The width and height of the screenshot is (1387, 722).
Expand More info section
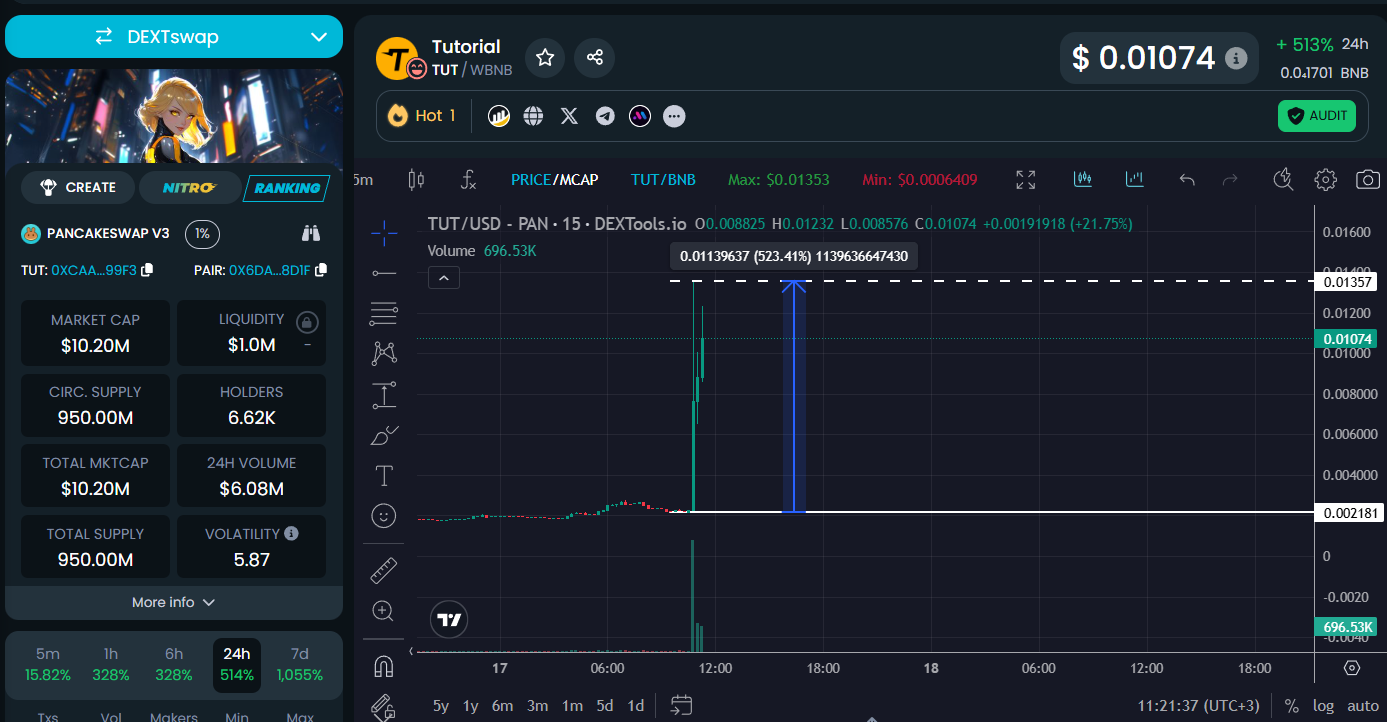pos(174,602)
